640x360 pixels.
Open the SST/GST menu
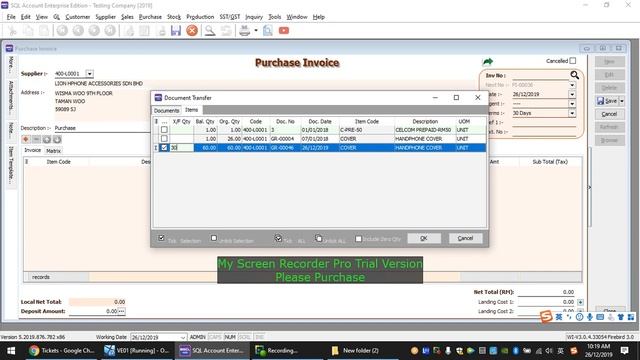(x=230, y=17)
